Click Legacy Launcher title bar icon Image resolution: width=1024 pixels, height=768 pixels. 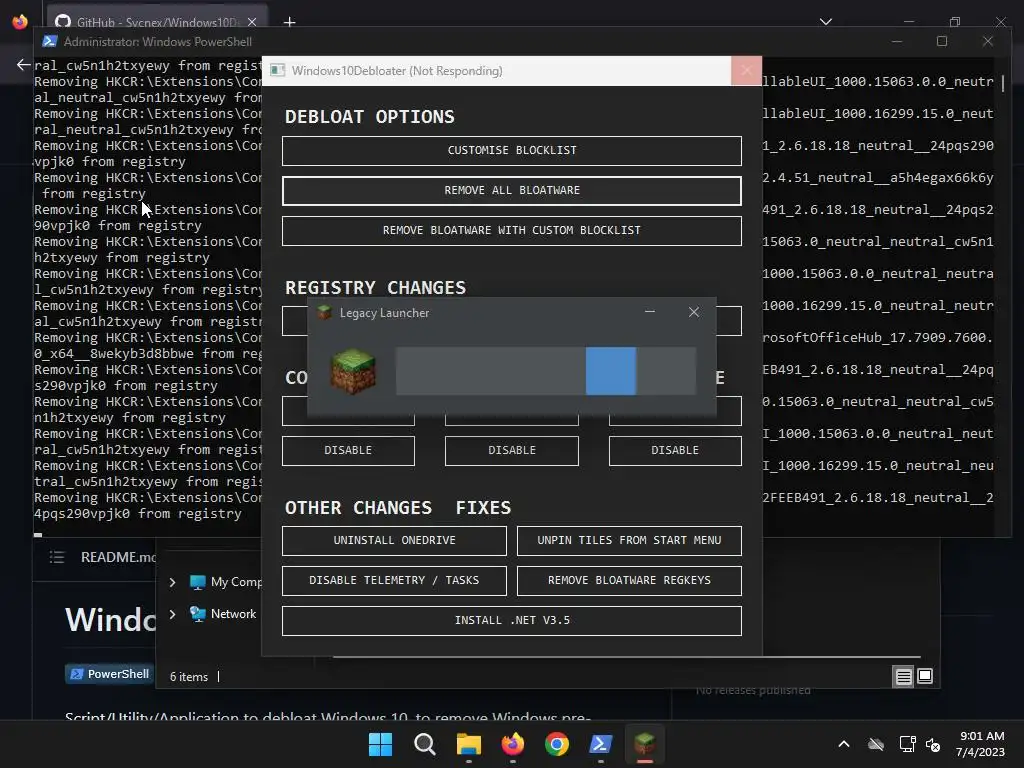pos(324,312)
